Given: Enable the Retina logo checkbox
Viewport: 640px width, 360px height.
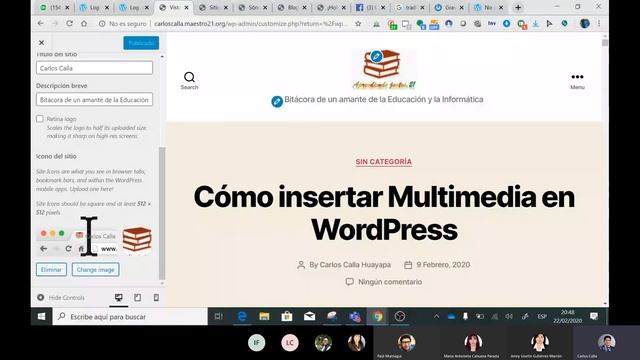Looking at the screenshot, I should tap(40, 119).
